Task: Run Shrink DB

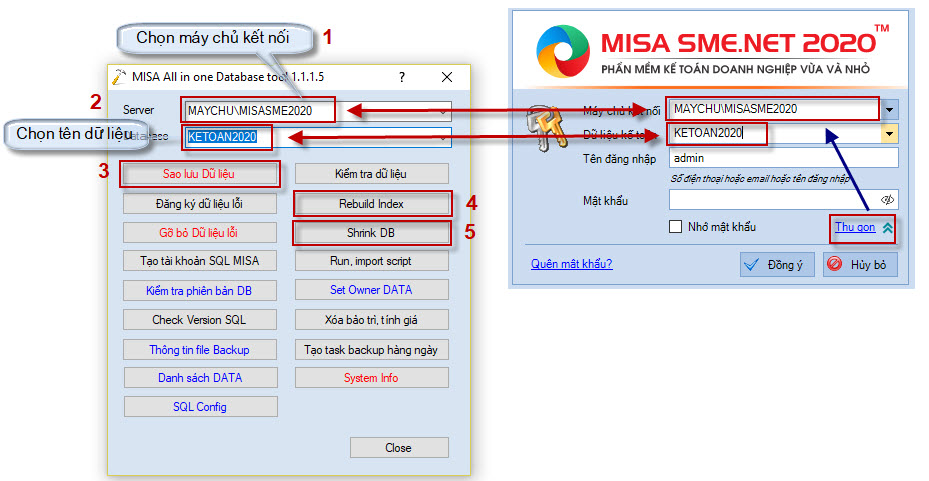Action: coord(371,233)
